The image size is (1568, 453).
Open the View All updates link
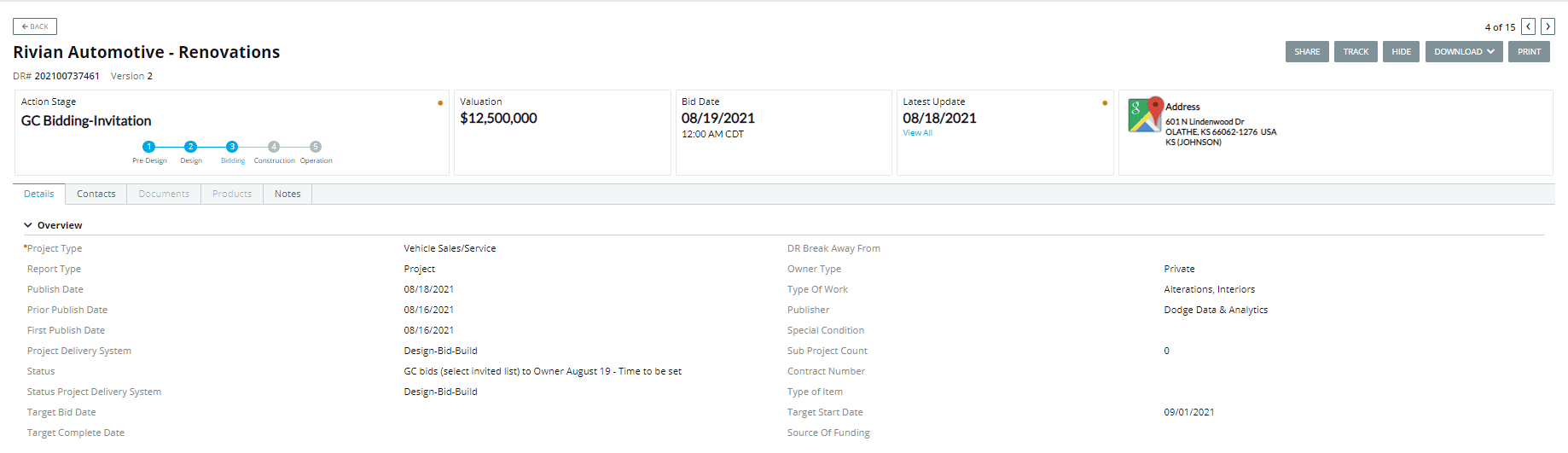click(x=918, y=133)
